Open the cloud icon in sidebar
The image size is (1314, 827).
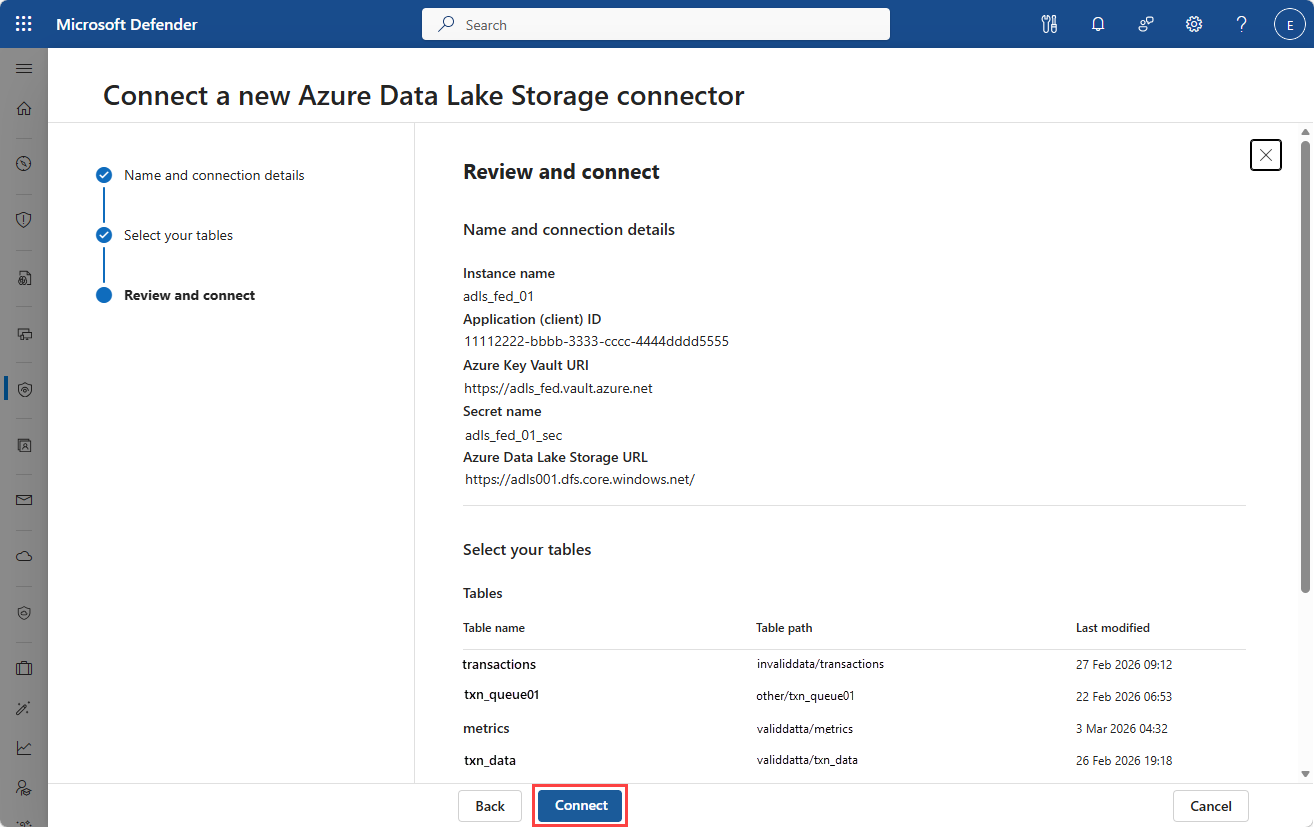[24, 556]
